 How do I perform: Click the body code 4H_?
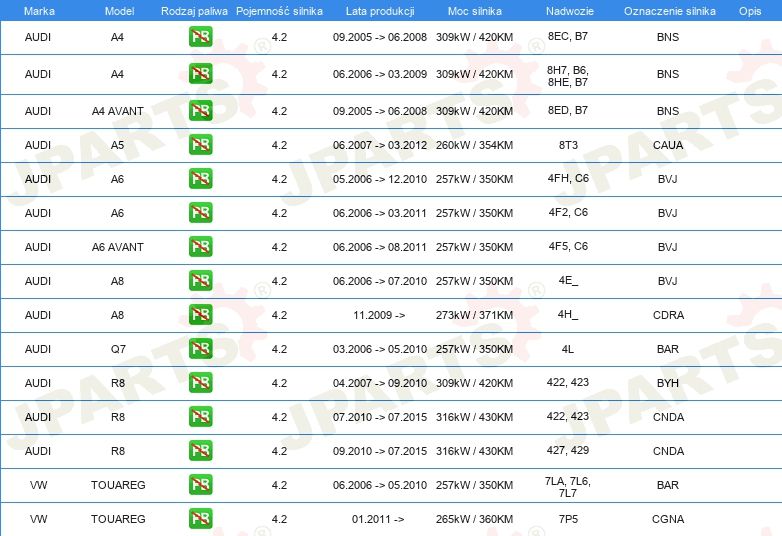[x=568, y=314]
